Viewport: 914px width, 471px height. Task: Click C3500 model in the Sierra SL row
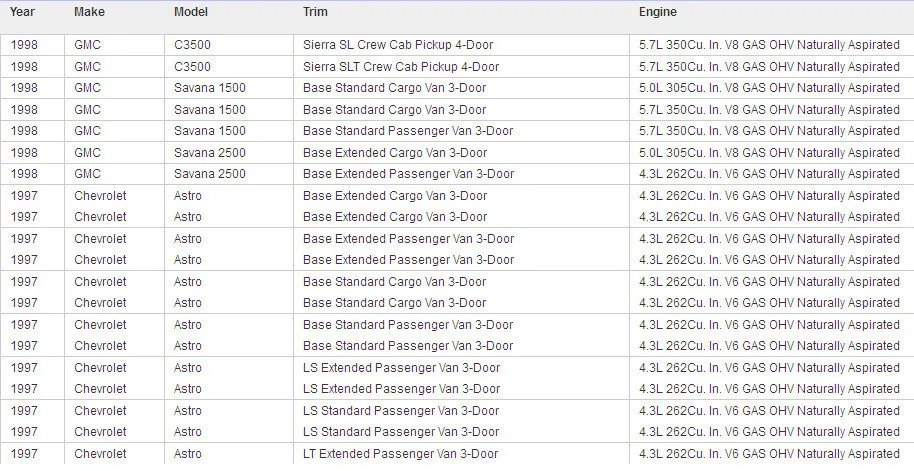coord(192,45)
